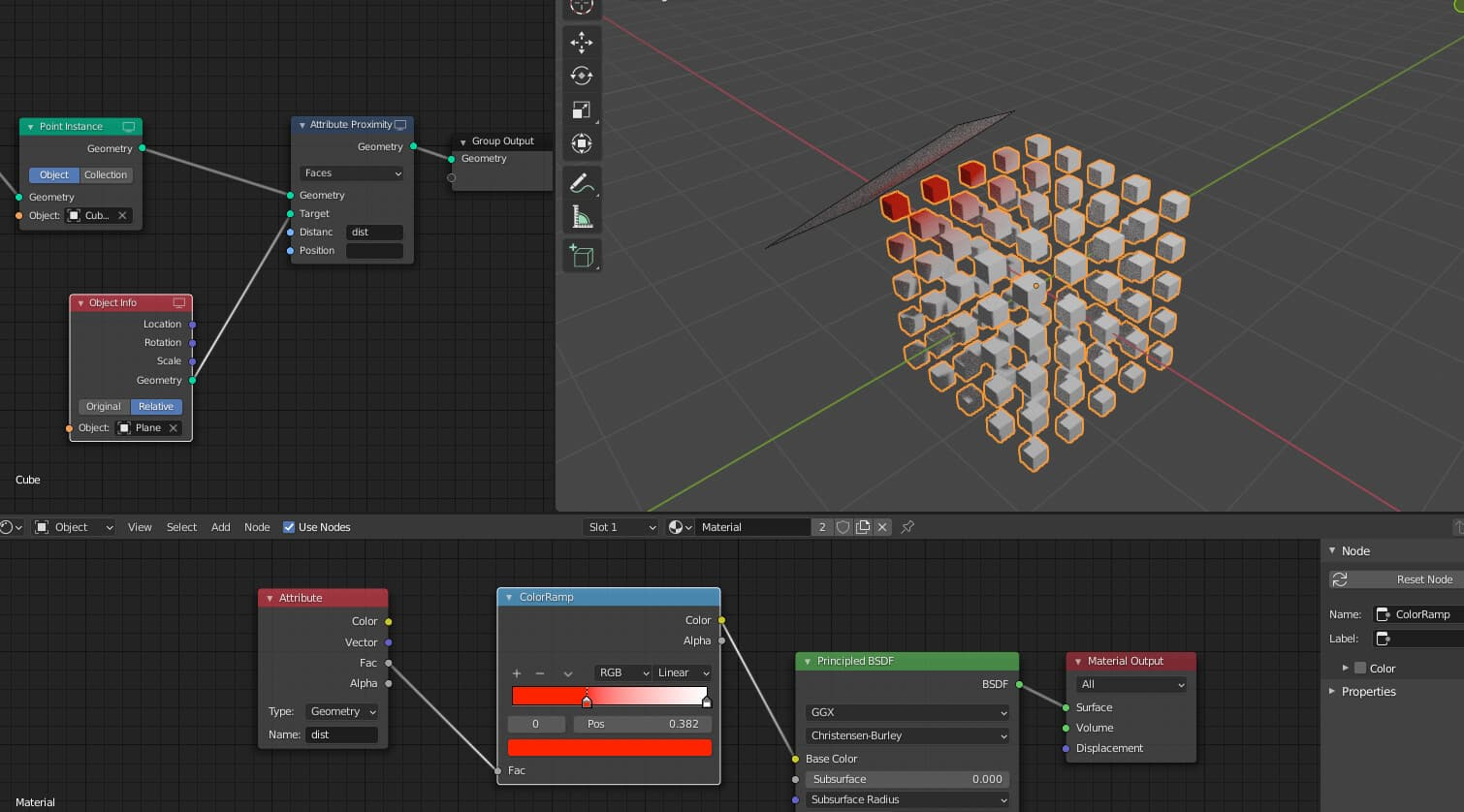Select the Relative toggle on Object Info node
Screen dimensions: 1464x812
156,407
